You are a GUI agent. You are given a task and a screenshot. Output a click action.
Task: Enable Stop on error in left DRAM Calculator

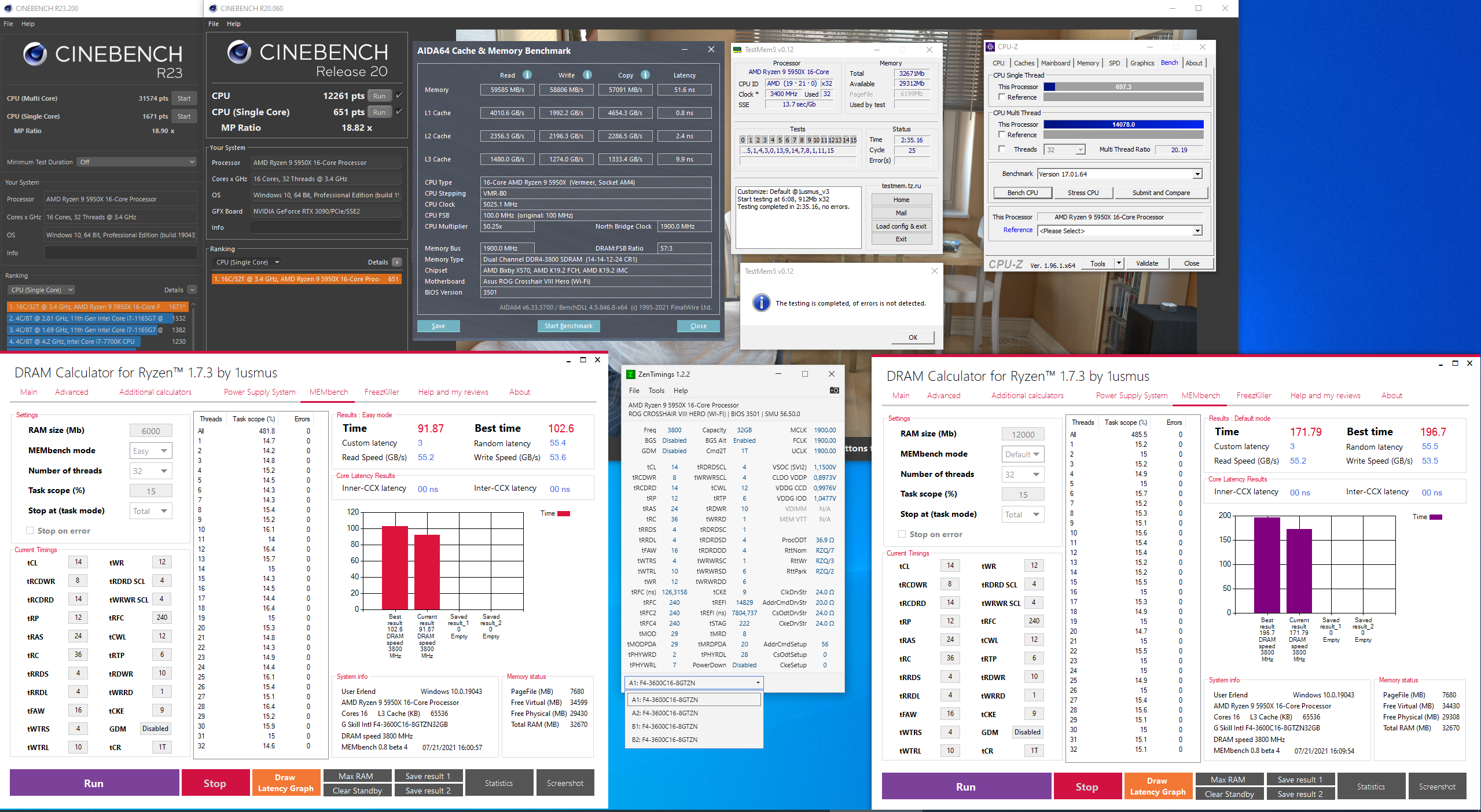pyautogui.click(x=30, y=531)
